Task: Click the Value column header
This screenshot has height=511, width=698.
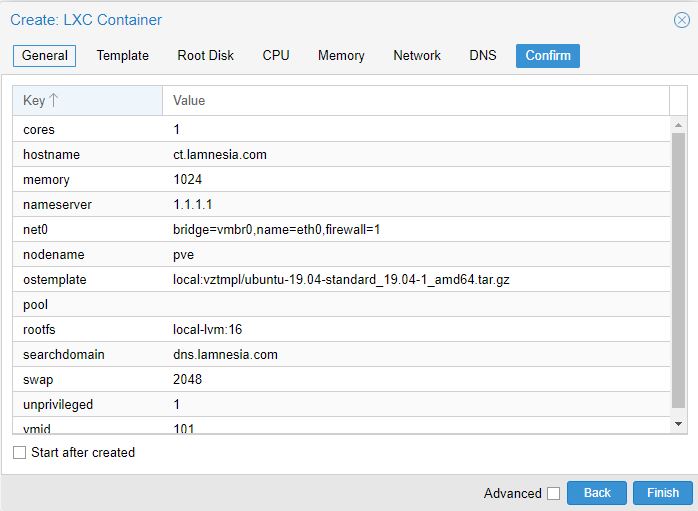Action: point(415,101)
